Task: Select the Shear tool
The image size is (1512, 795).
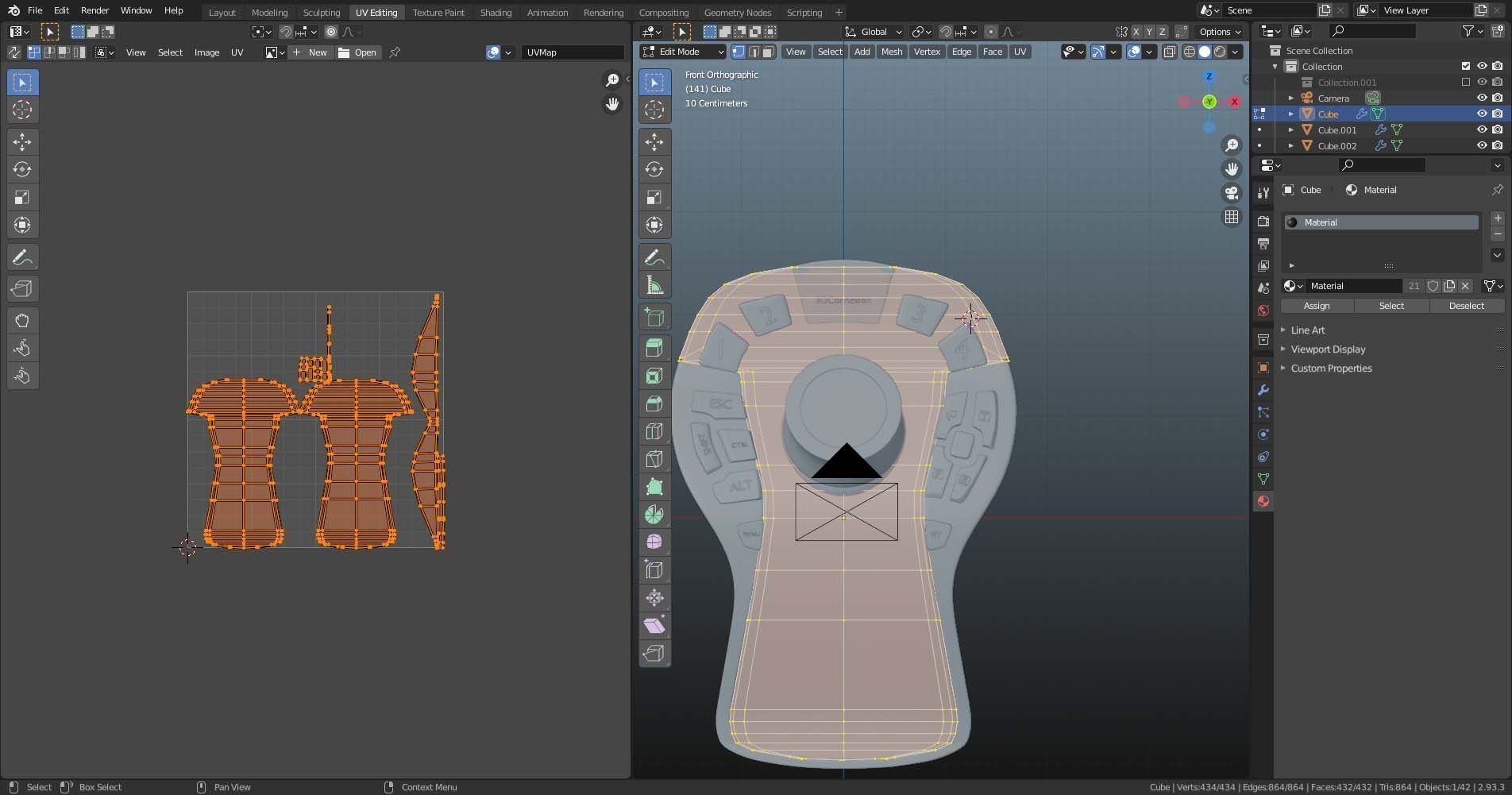Action: point(654,626)
